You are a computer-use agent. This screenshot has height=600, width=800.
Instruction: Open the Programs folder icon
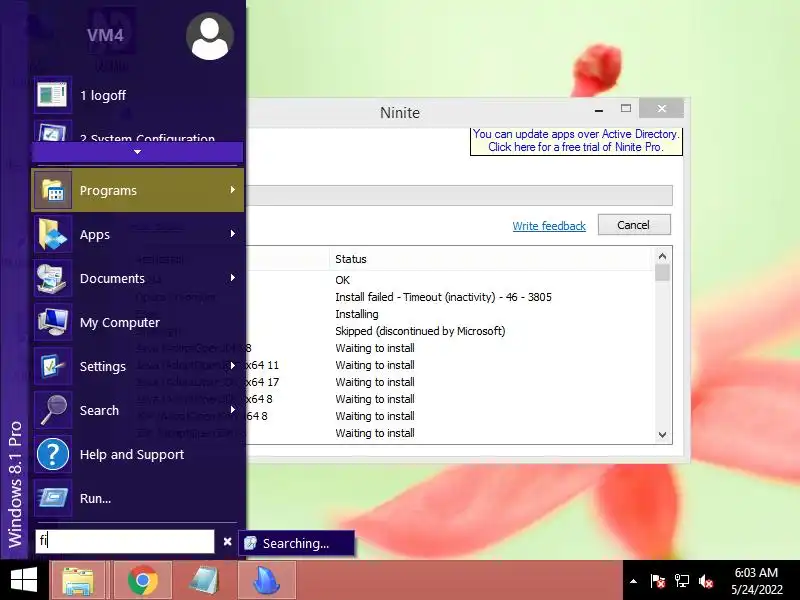tap(53, 190)
